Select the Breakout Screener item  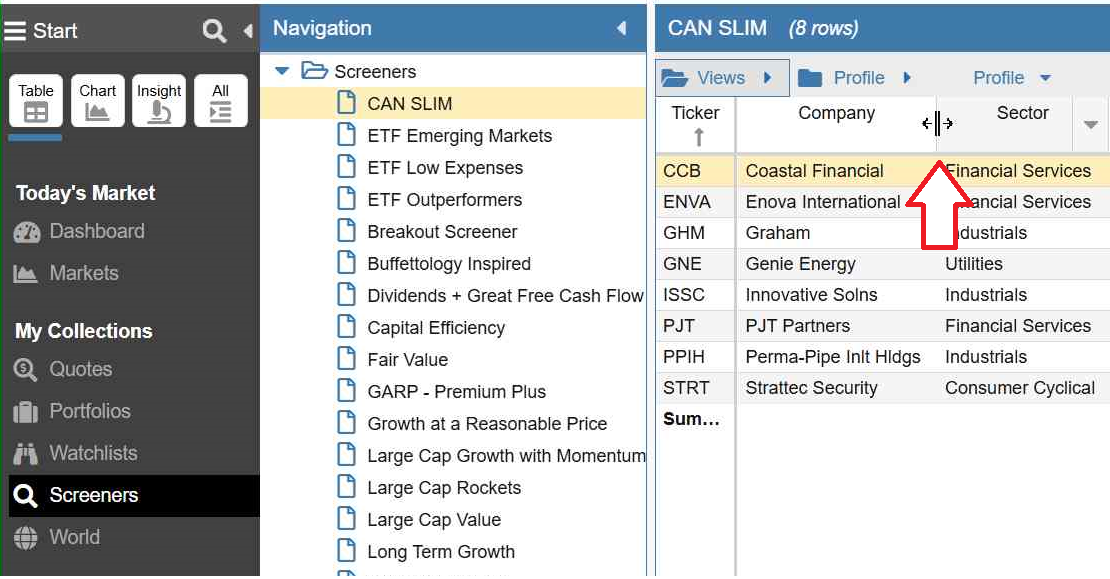[x=442, y=232]
